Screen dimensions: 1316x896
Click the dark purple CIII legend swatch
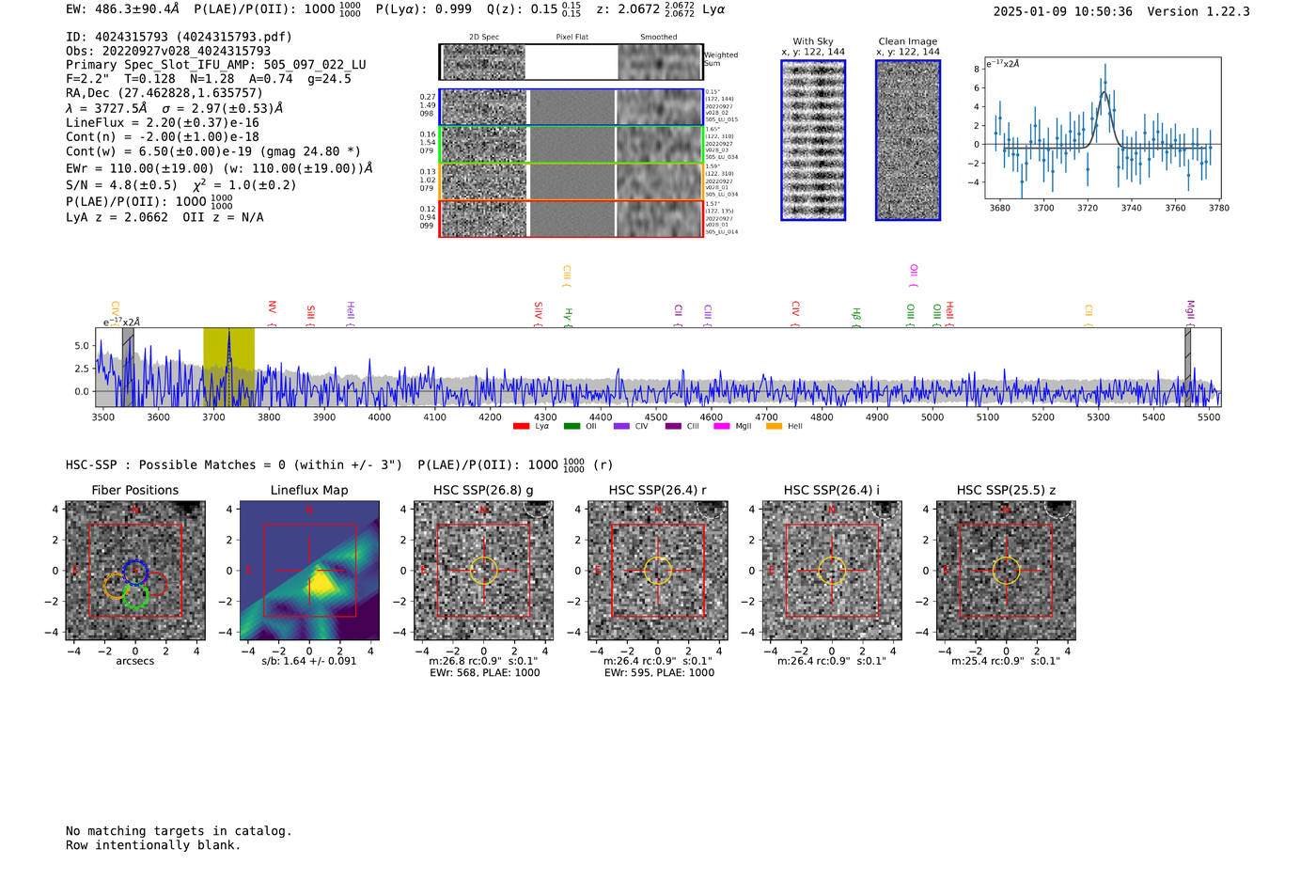click(x=673, y=427)
